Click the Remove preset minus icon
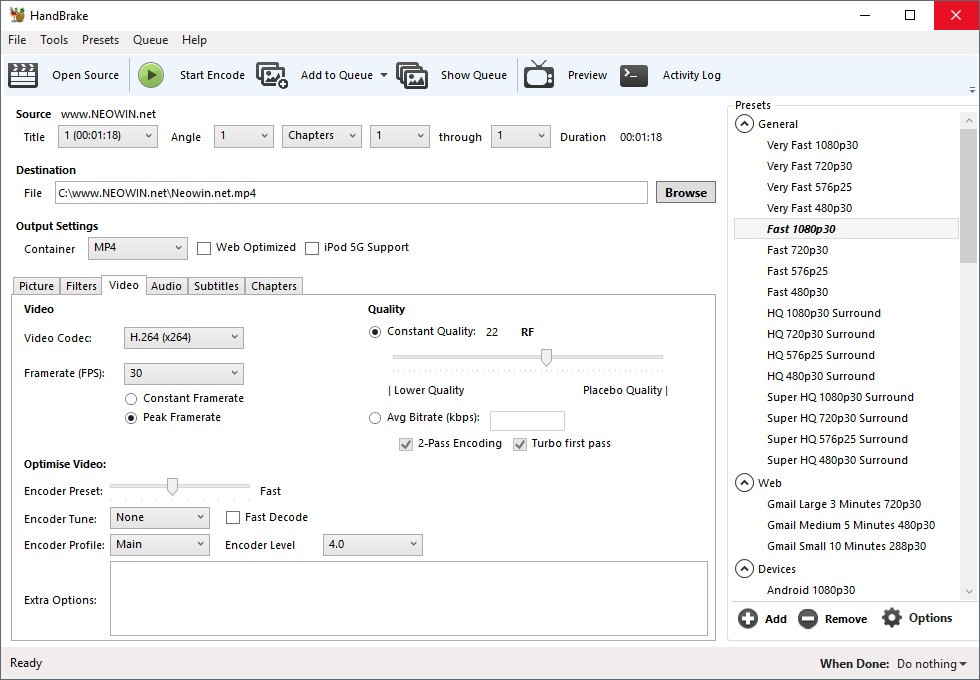 (x=808, y=619)
